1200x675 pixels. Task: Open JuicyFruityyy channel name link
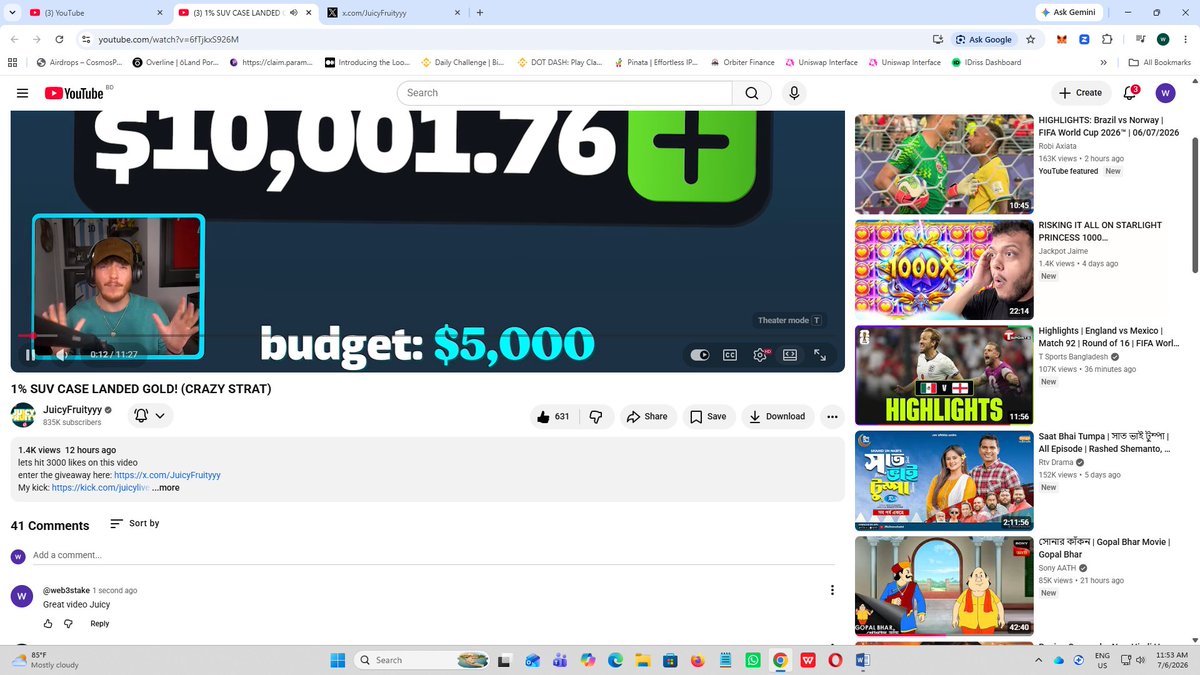pyautogui.click(x=72, y=410)
